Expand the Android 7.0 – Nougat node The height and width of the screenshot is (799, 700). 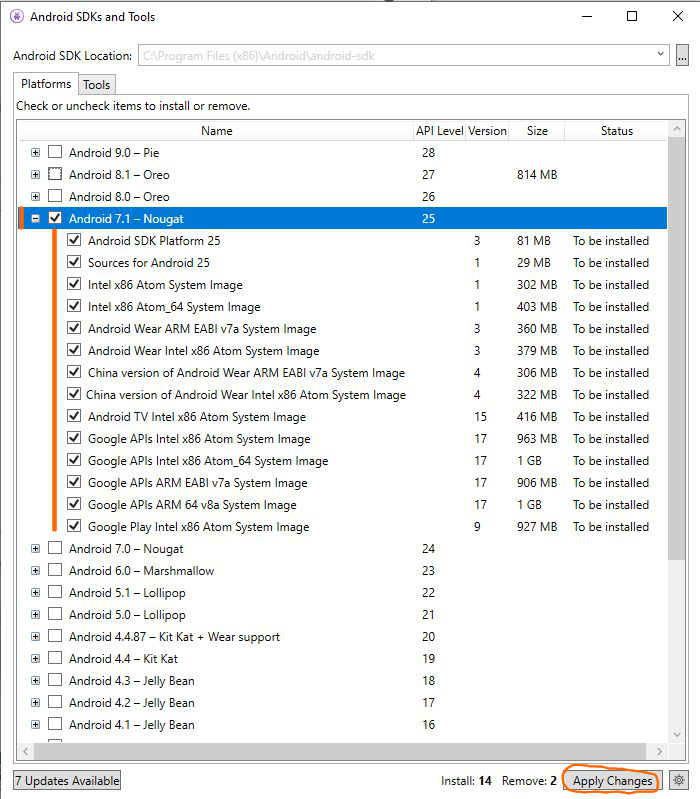[36, 549]
